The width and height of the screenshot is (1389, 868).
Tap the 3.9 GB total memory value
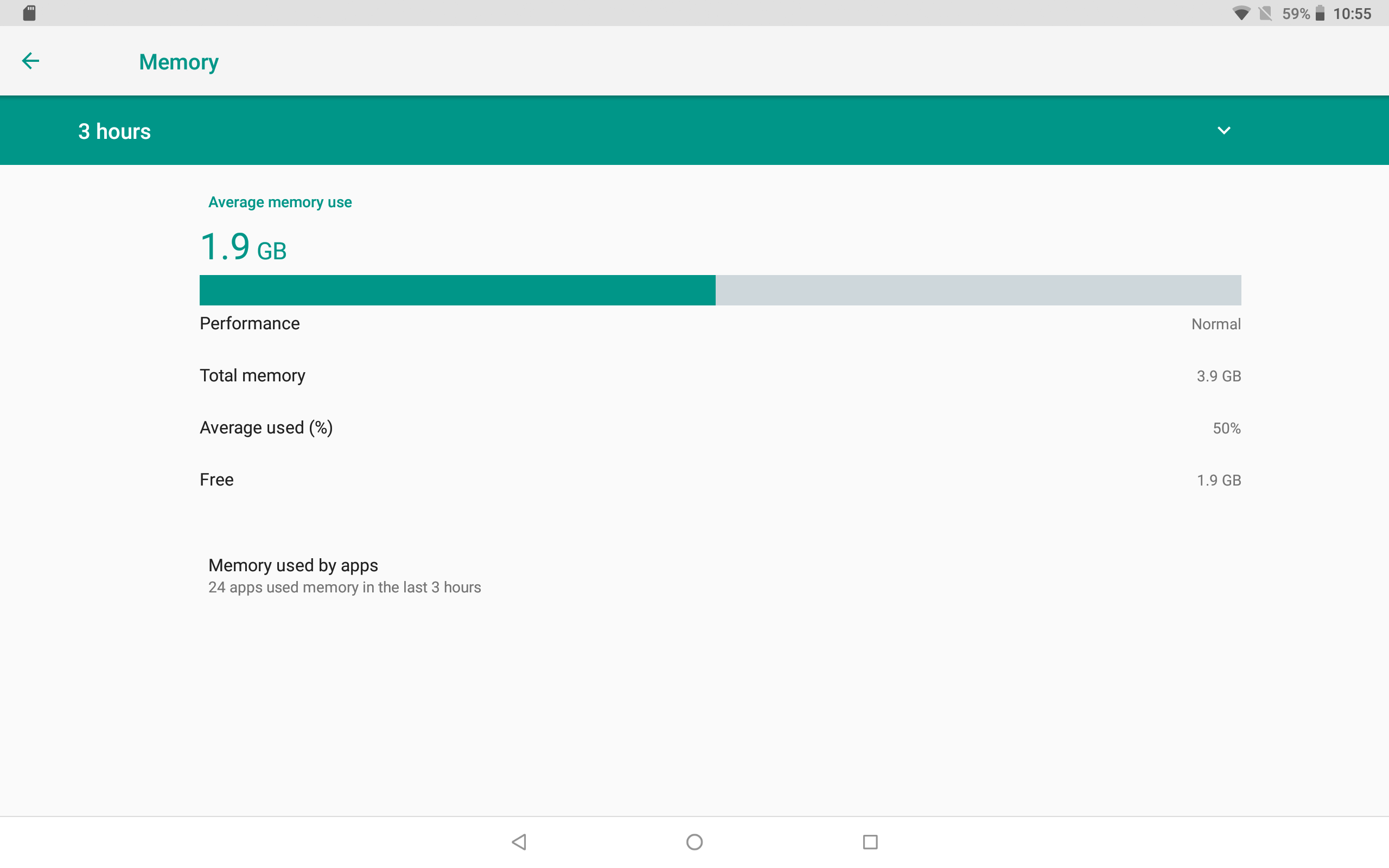[1219, 376]
